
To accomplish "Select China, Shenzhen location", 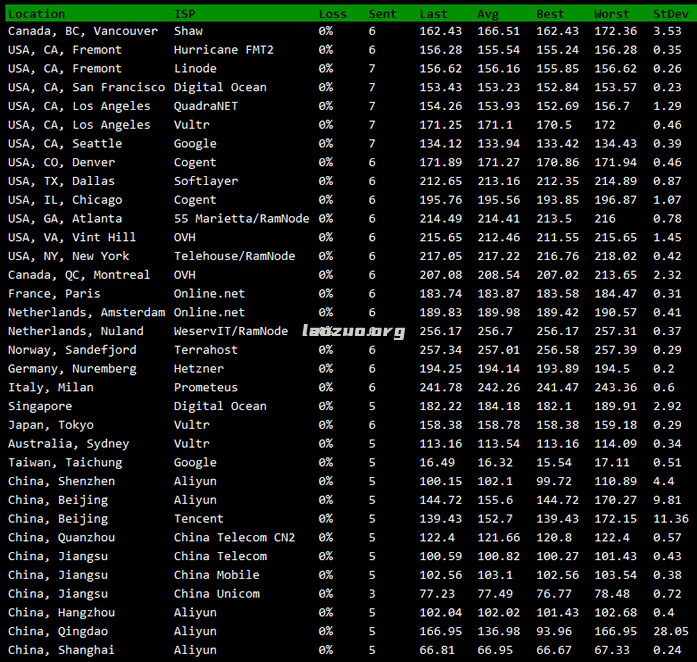I will pos(61,481).
